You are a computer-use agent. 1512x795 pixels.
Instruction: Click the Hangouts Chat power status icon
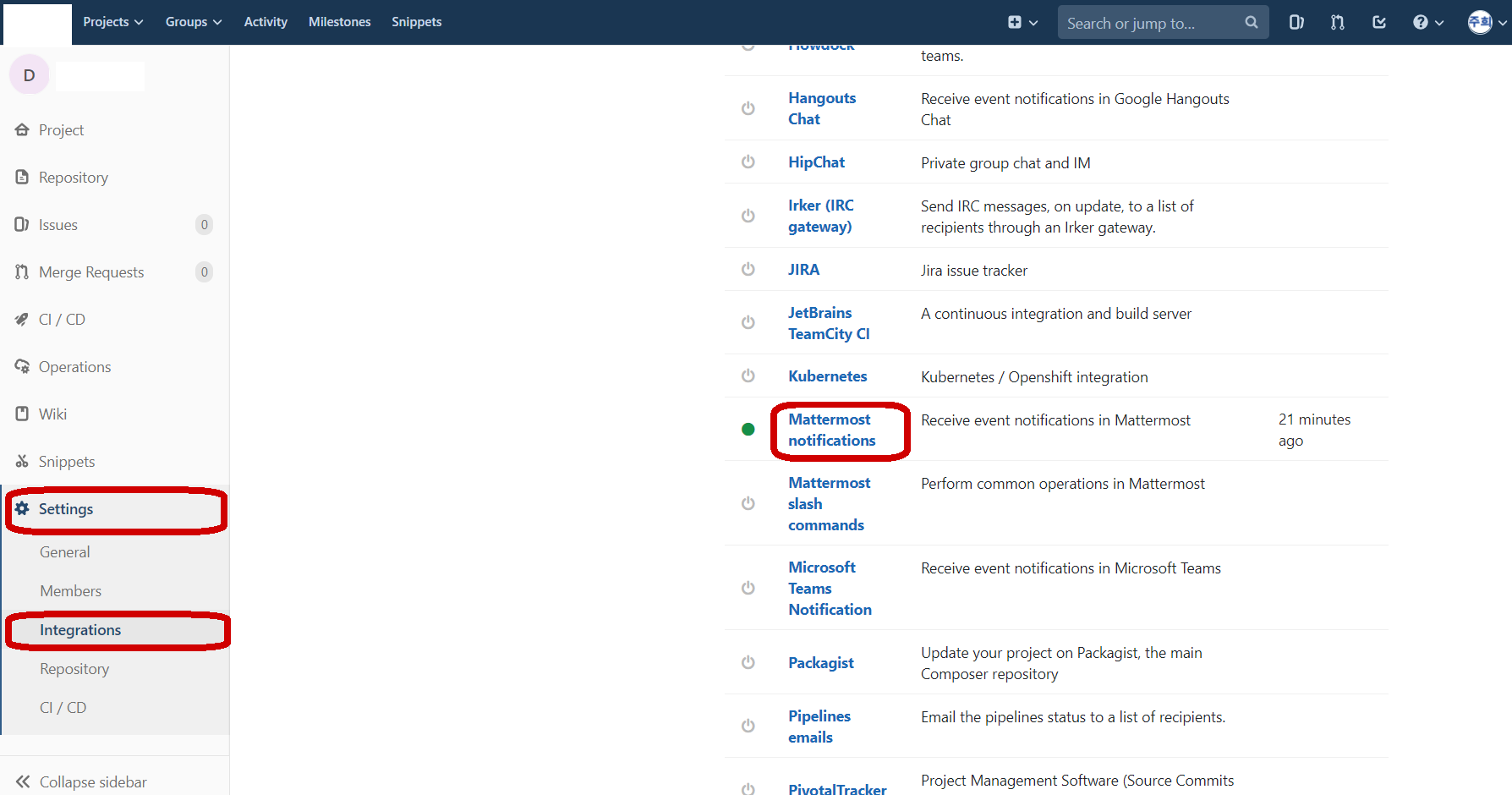pyautogui.click(x=748, y=108)
